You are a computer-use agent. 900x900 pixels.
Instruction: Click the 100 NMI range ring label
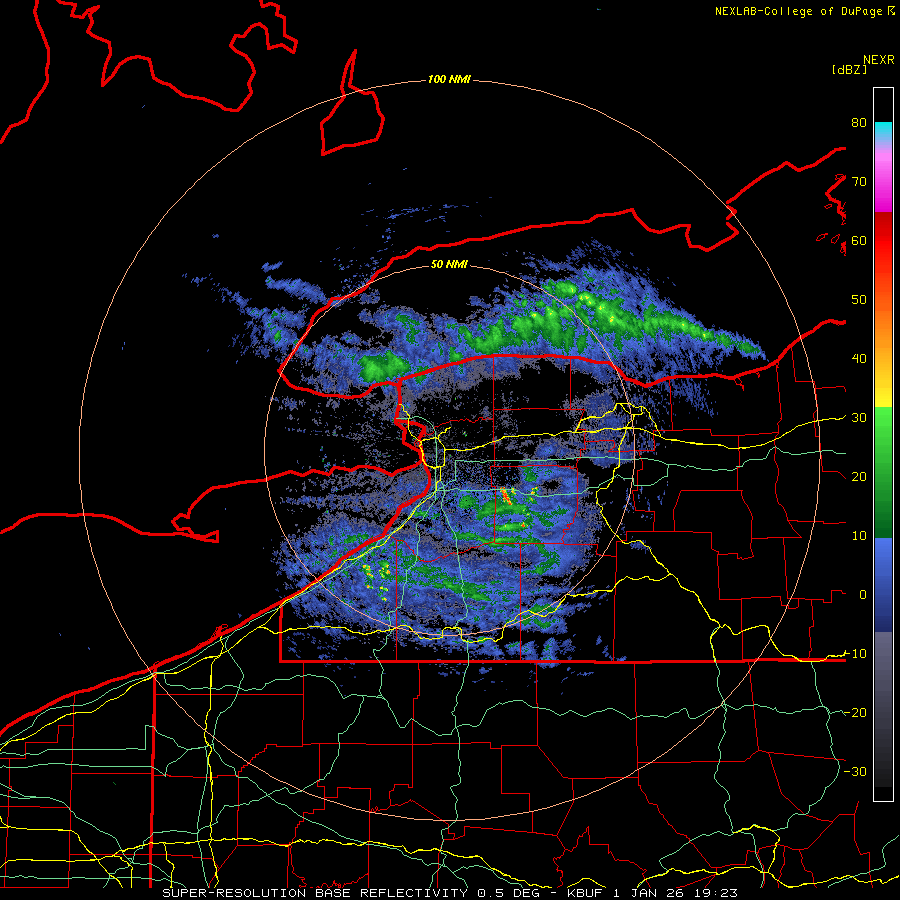point(449,79)
